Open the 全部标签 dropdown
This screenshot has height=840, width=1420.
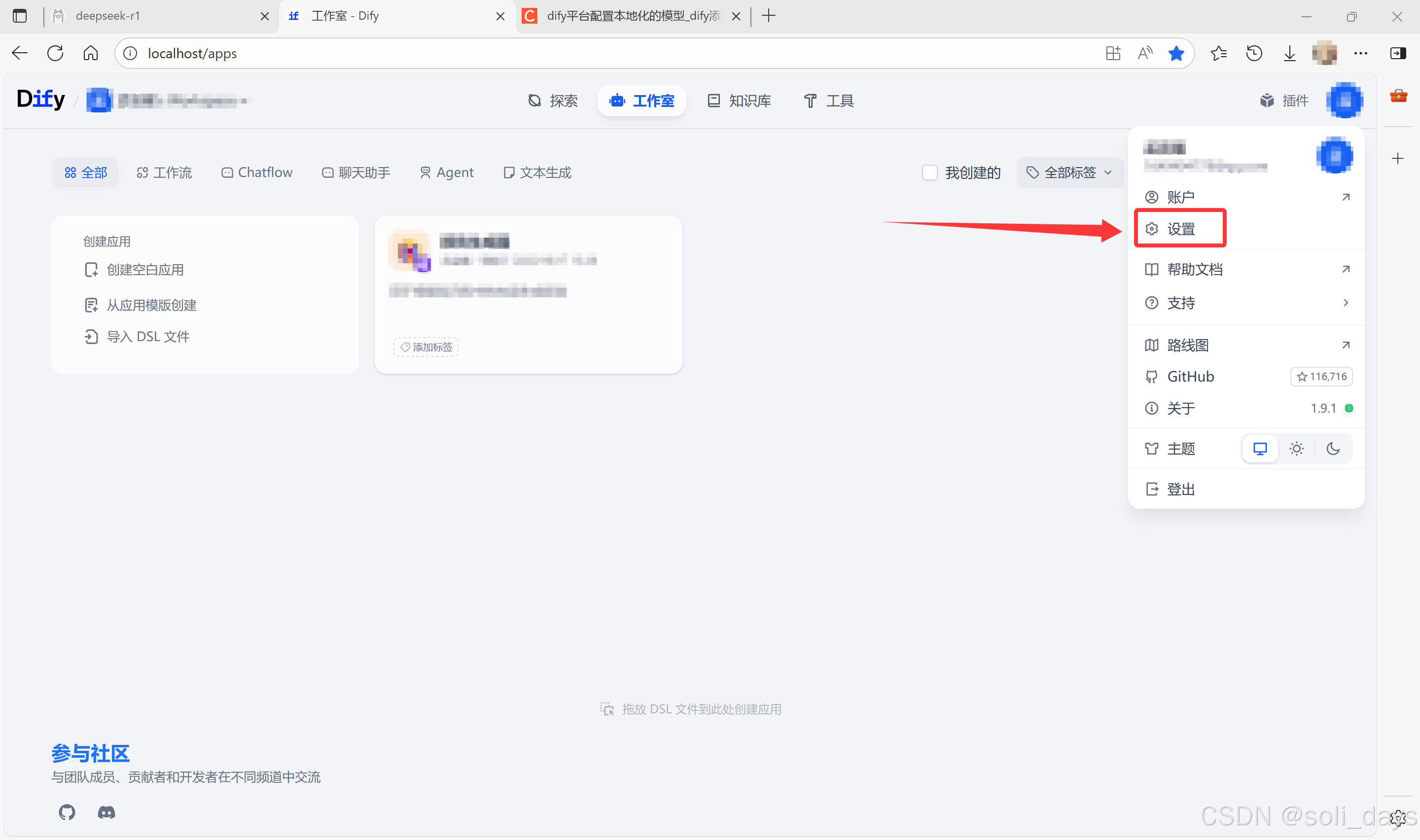click(x=1069, y=173)
